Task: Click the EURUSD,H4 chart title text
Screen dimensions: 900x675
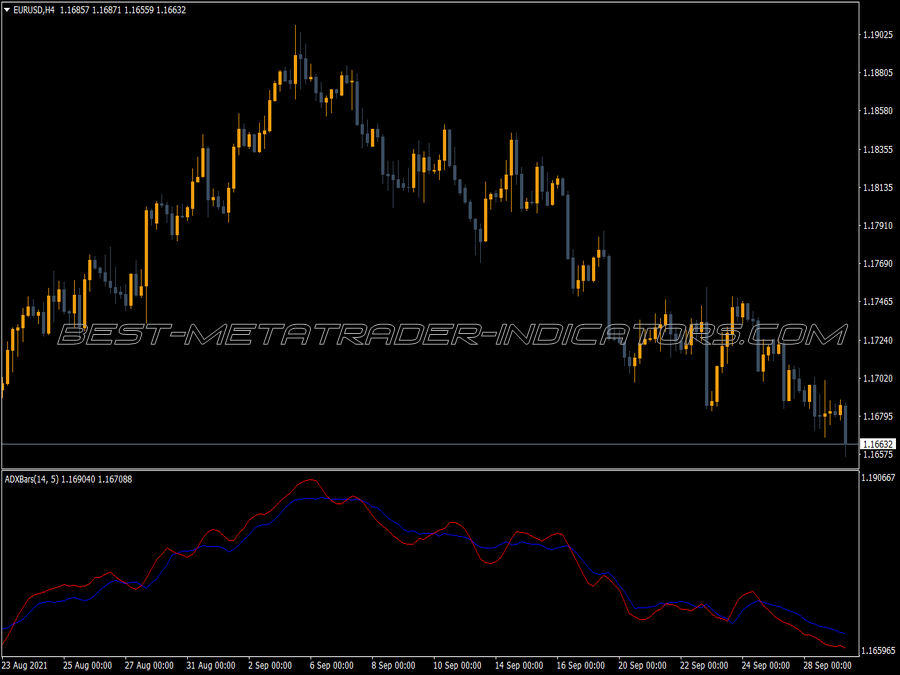Action: [34, 10]
